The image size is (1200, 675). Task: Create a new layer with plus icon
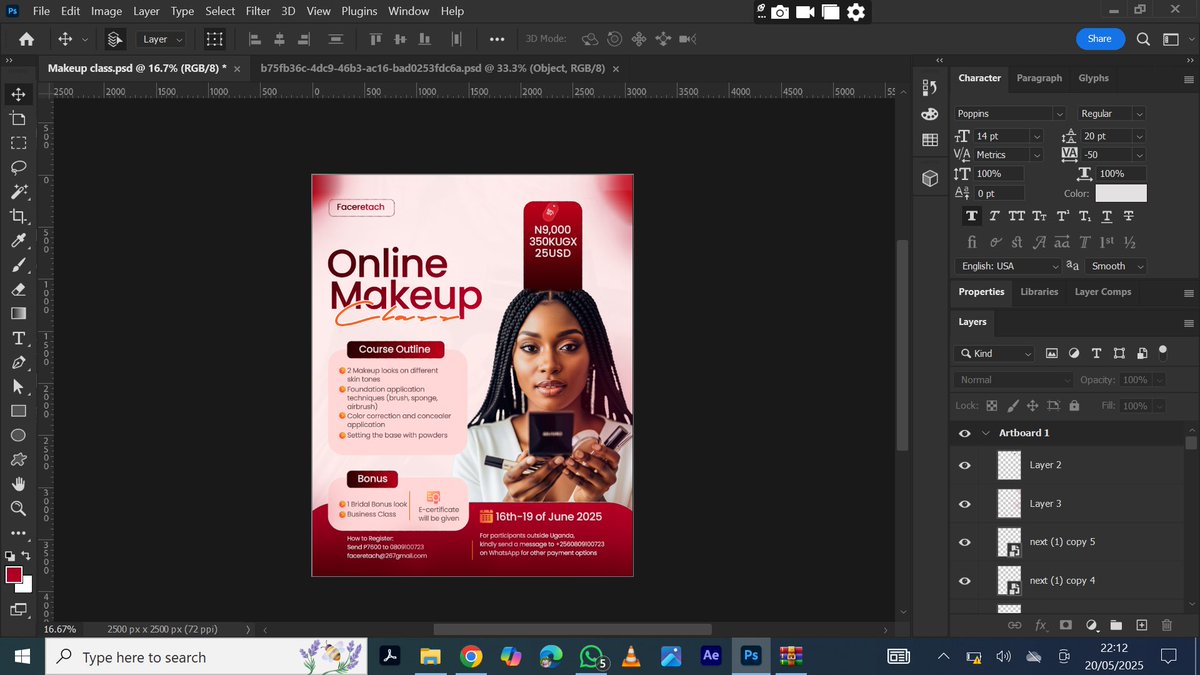pyautogui.click(x=1141, y=625)
